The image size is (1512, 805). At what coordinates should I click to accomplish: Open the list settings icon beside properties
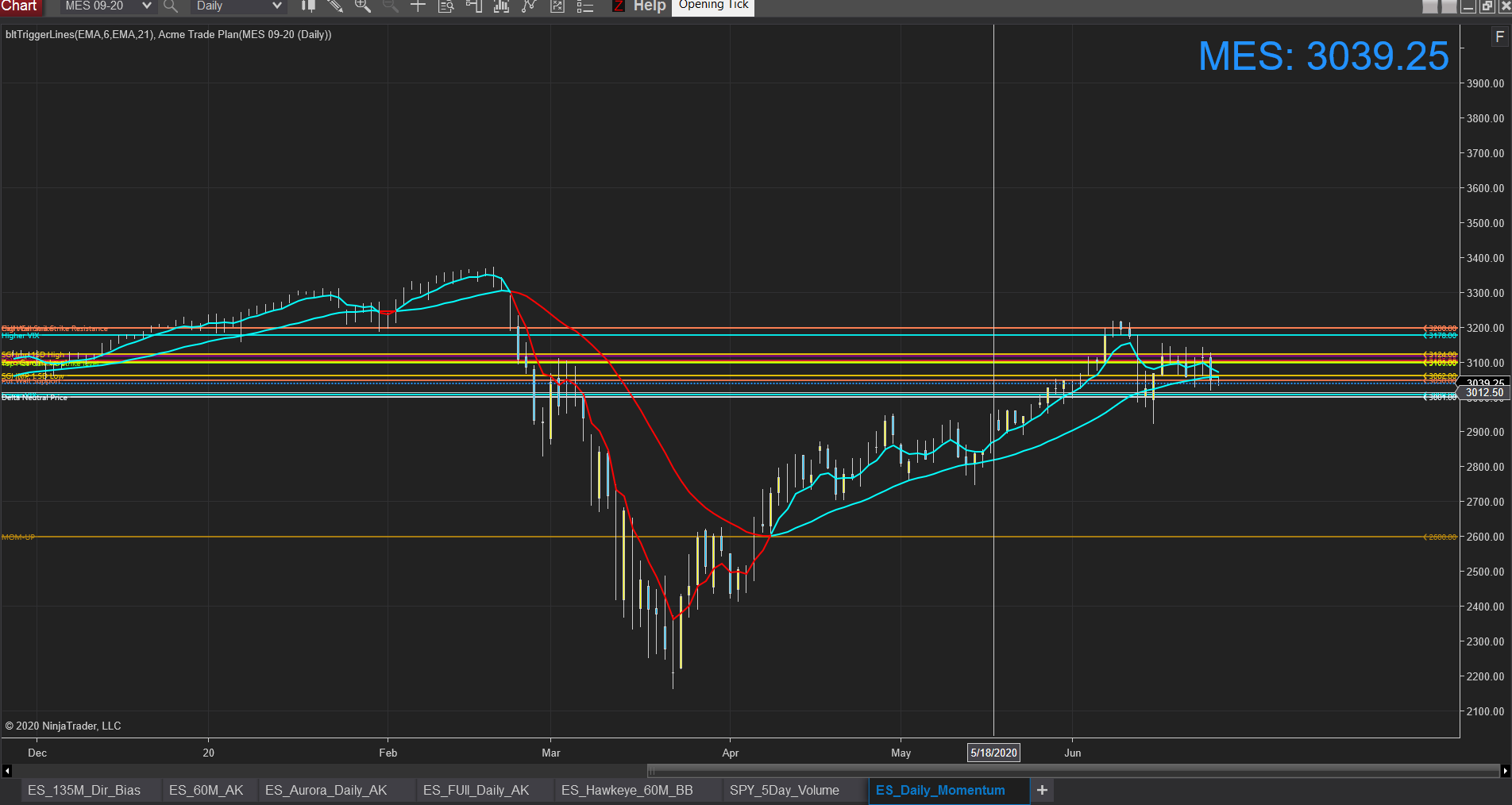coord(585,6)
